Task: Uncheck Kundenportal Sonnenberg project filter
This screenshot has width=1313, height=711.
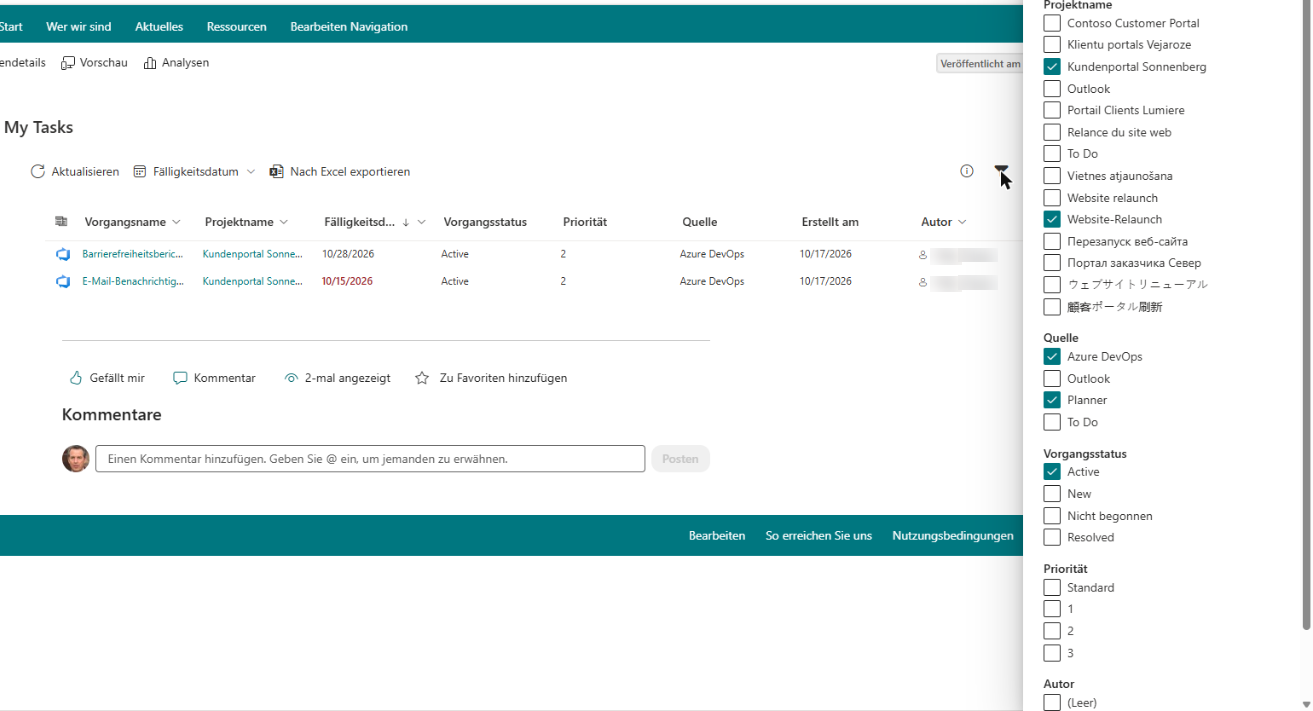Action: pos(1052,67)
